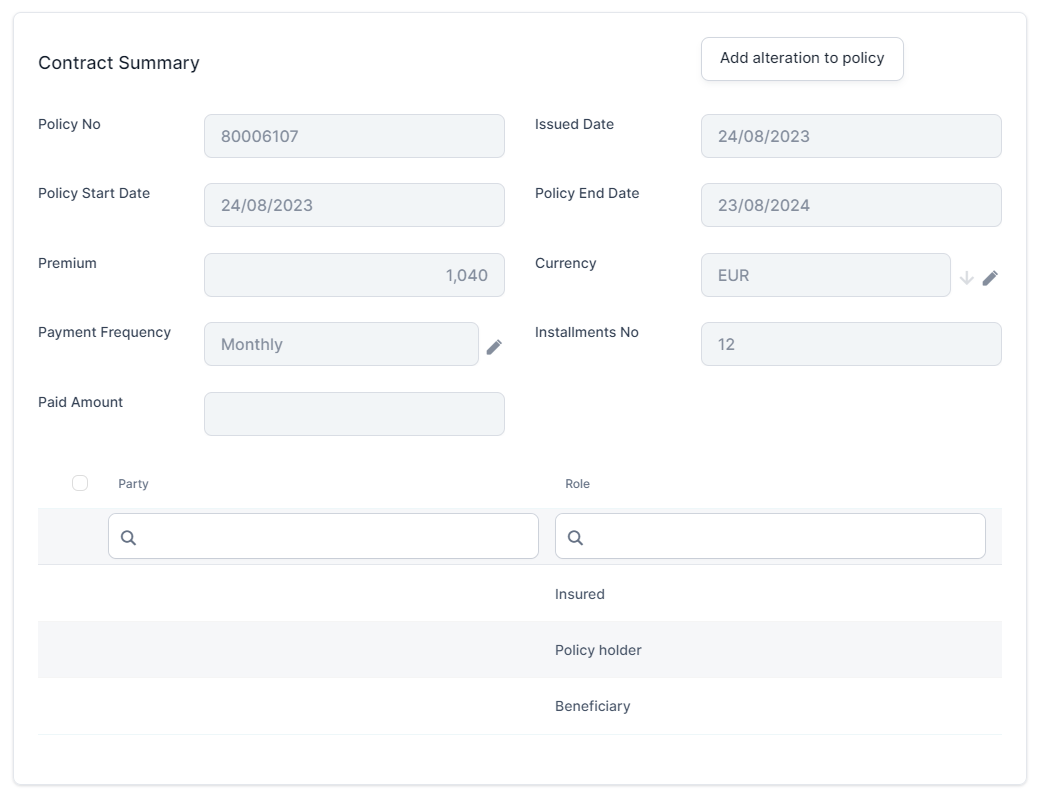
Task: Click the empty Paid Amount field
Action: pyautogui.click(x=354, y=414)
